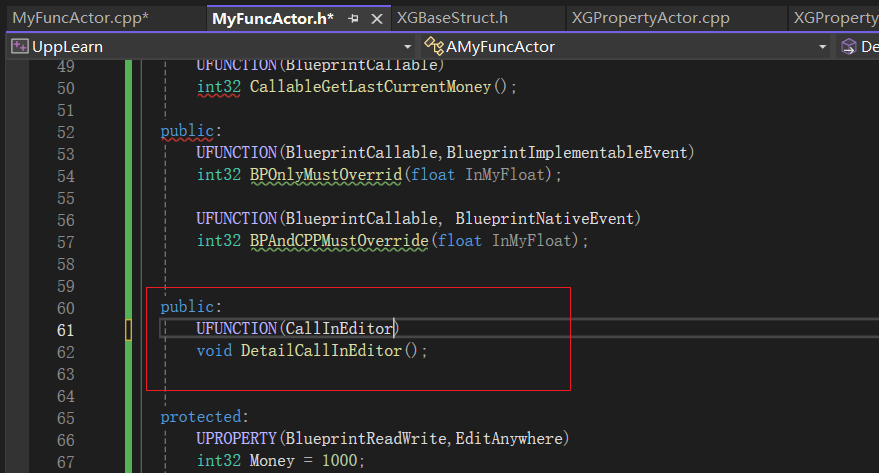Image resolution: width=879 pixels, height=473 pixels.
Task: Click the yellow change marker on line 61
Action: click(x=128, y=330)
